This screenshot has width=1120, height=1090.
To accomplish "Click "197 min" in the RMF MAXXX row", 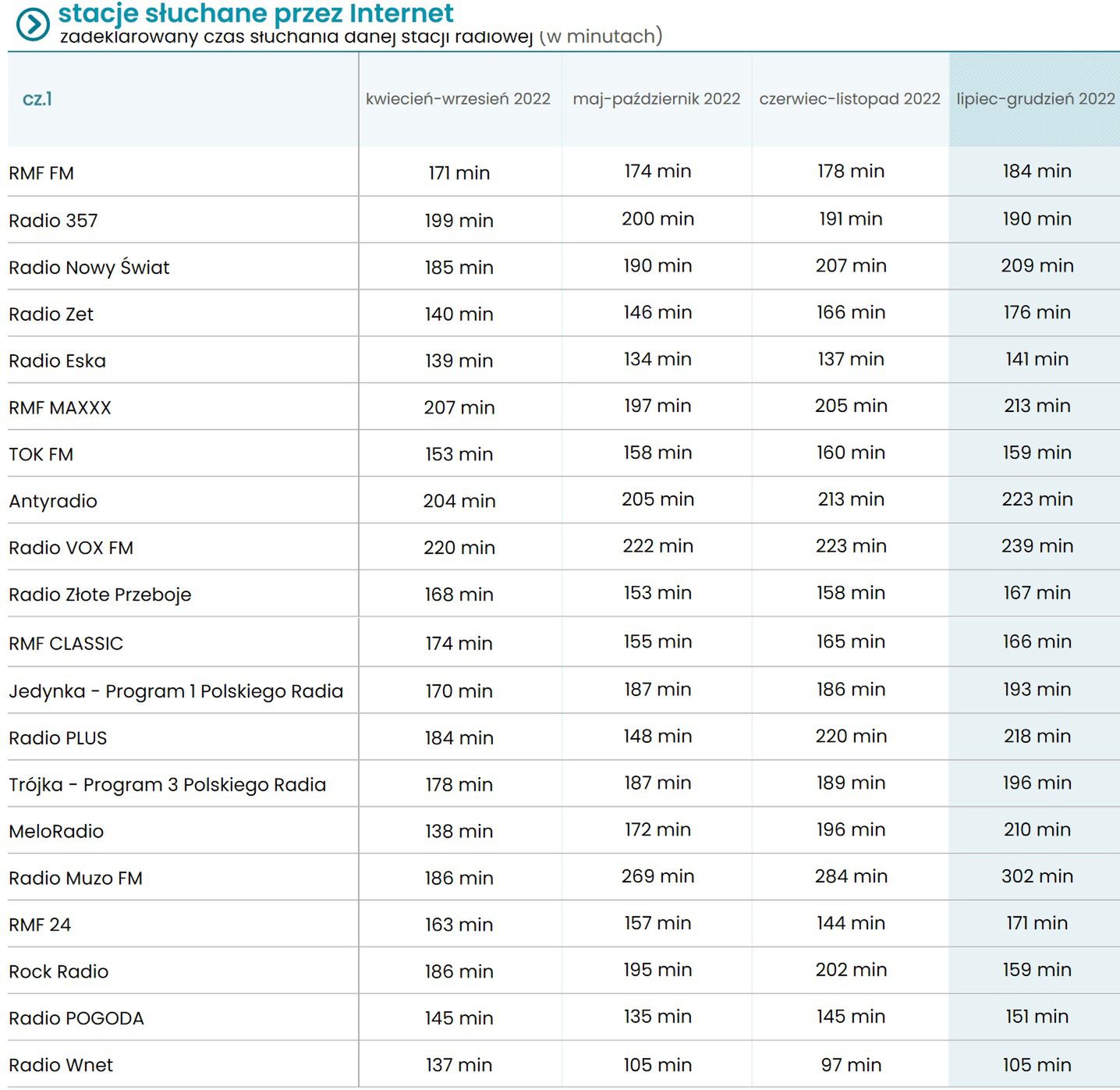I will pos(657,407).
